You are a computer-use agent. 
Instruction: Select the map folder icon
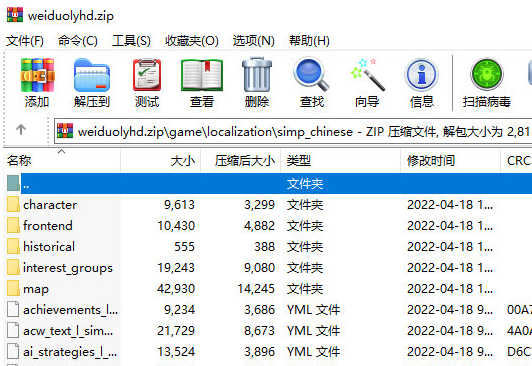13,289
